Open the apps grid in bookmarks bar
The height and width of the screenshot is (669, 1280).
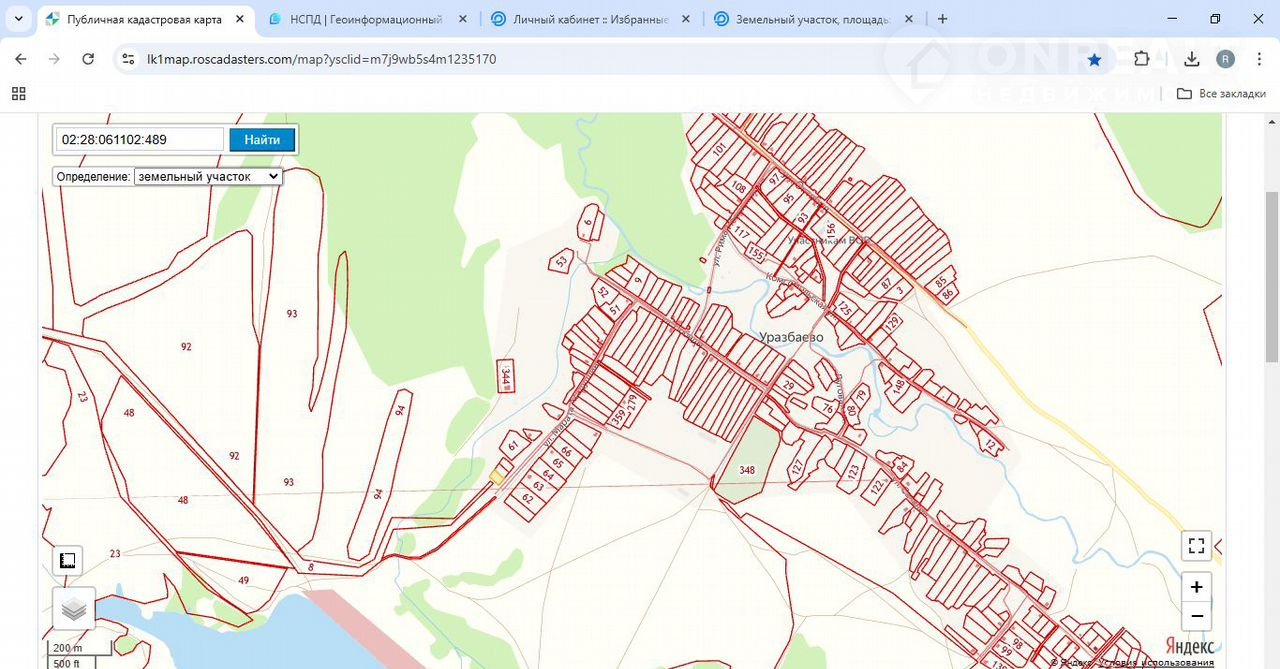[18, 94]
